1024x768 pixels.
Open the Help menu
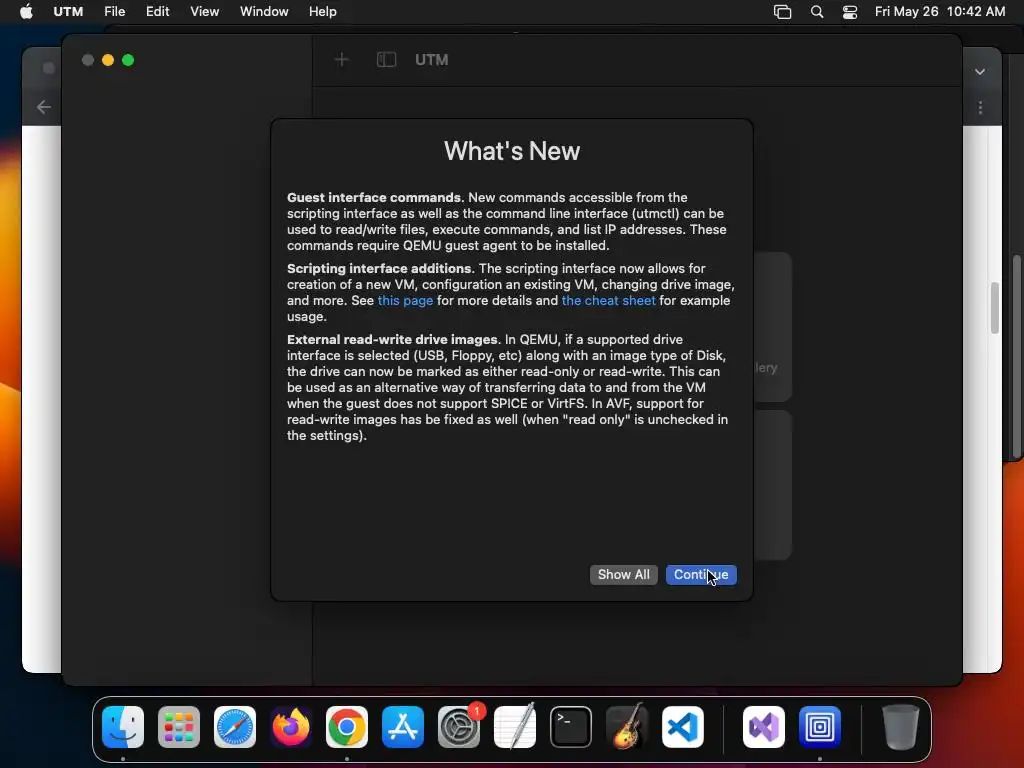pyautogui.click(x=323, y=12)
